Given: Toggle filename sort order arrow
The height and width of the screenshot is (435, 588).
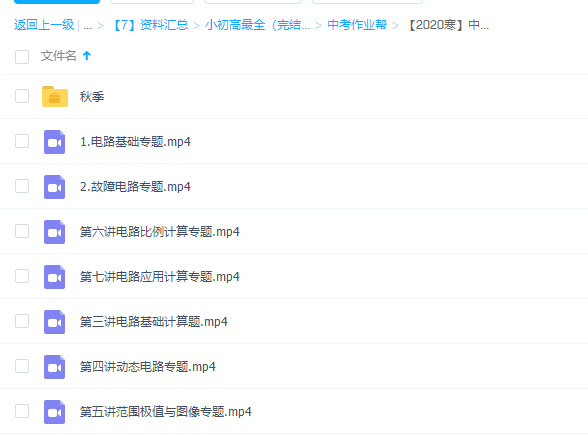Looking at the screenshot, I should (87, 56).
